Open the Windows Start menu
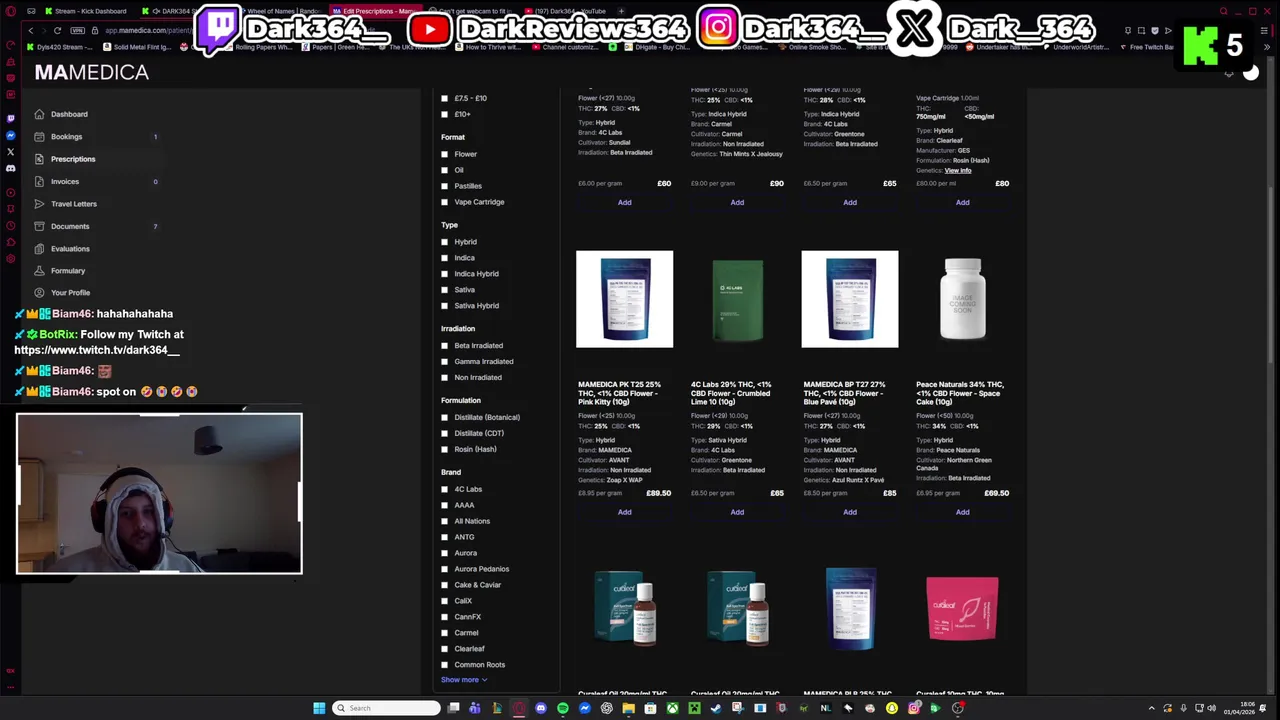 tap(319, 708)
